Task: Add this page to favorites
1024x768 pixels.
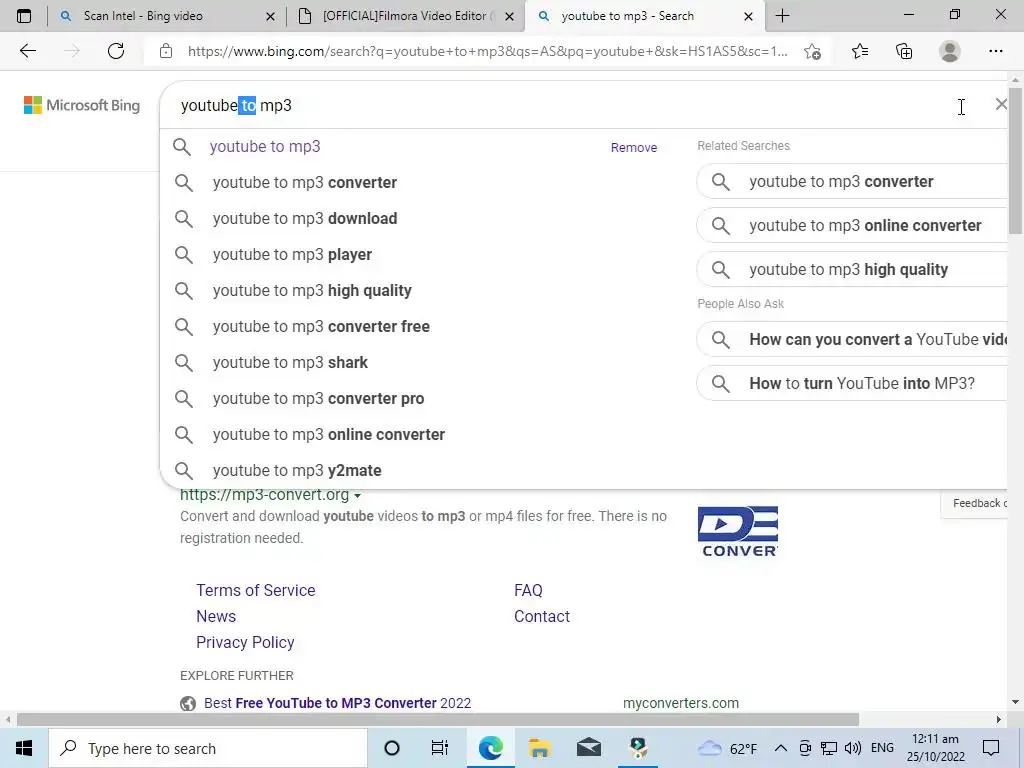Action: coord(812,51)
